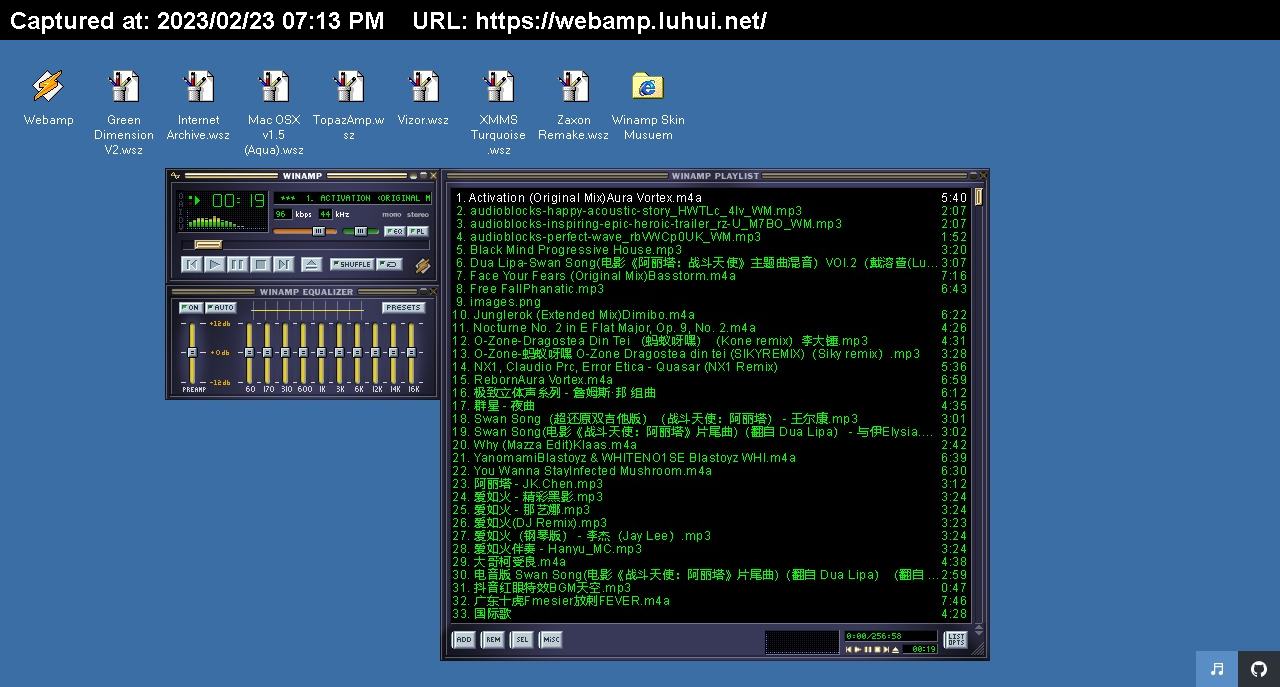Open the GitHub link icon
1280x687 pixels.
tap(1259, 669)
